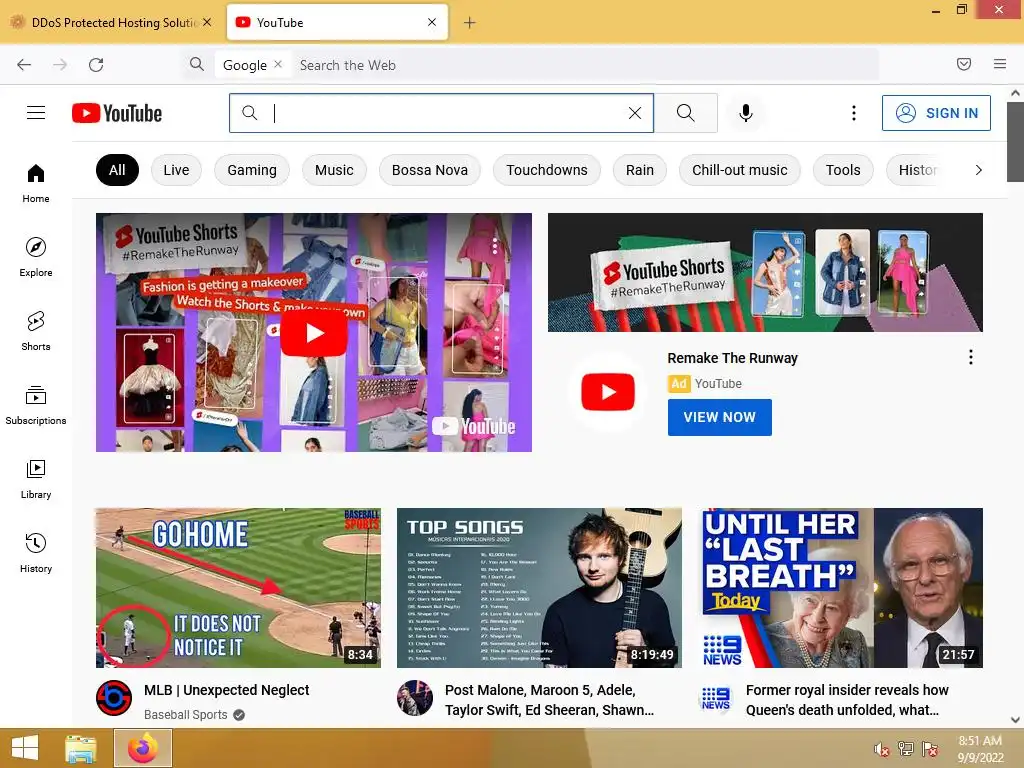Open Library in the sidebar
Viewport: 1024px width, 768px height.
(36, 479)
